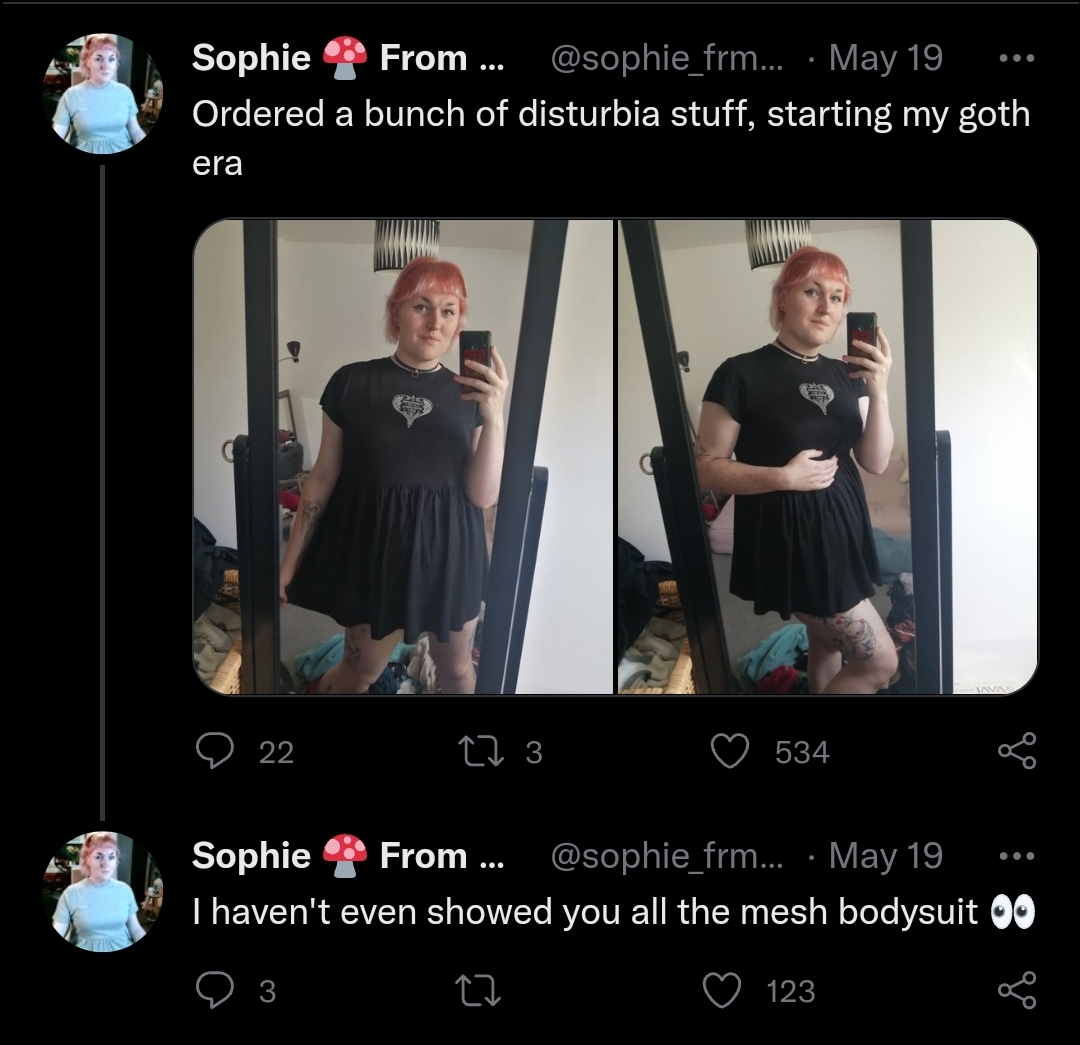This screenshot has height=1045, width=1080.
Task: Like the tweet with 534 likes
Action: pyautogui.click(x=729, y=751)
